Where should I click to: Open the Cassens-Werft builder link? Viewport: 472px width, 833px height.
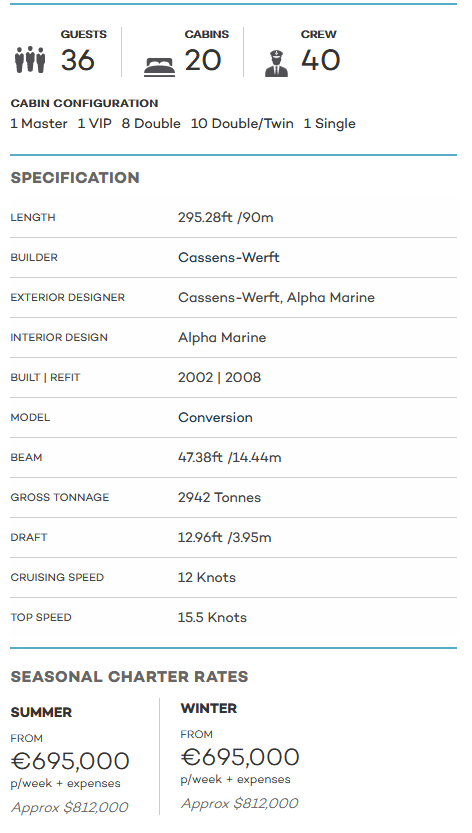click(x=229, y=257)
